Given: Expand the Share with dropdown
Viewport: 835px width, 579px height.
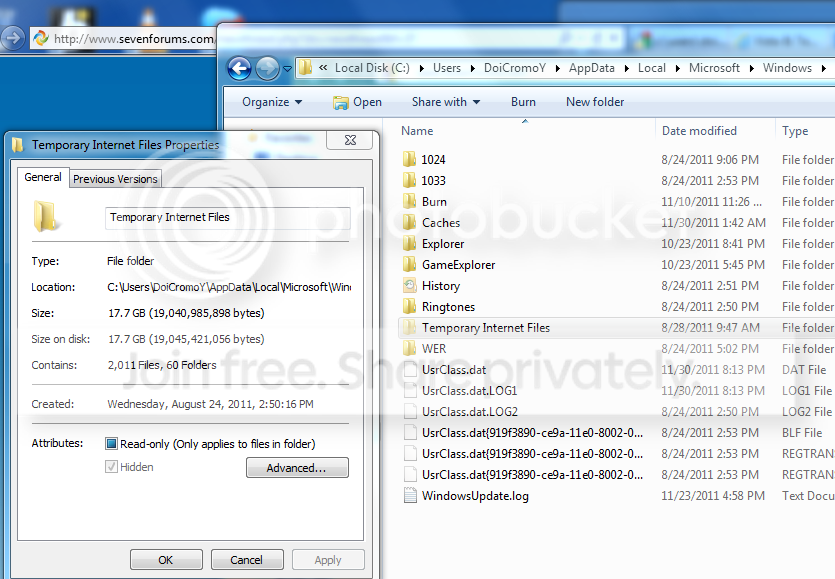Looking at the screenshot, I should [x=446, y=102].
